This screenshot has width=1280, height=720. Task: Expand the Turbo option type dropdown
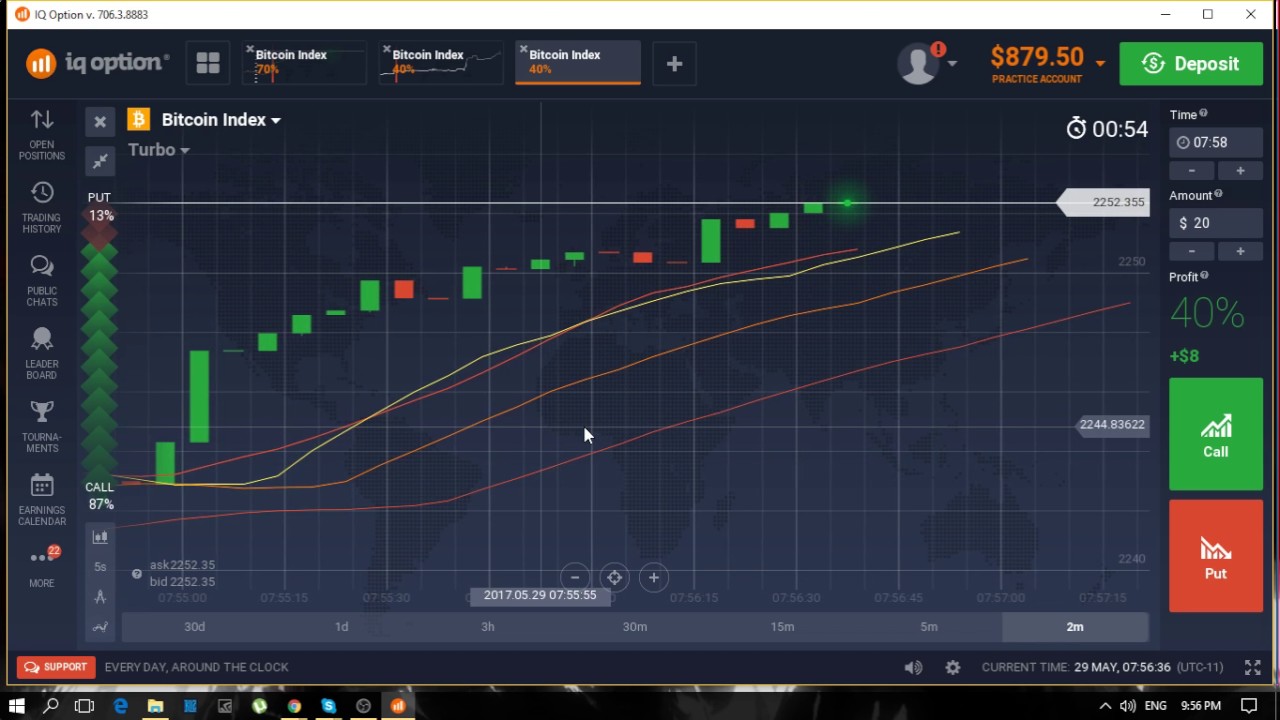(158, 150)
